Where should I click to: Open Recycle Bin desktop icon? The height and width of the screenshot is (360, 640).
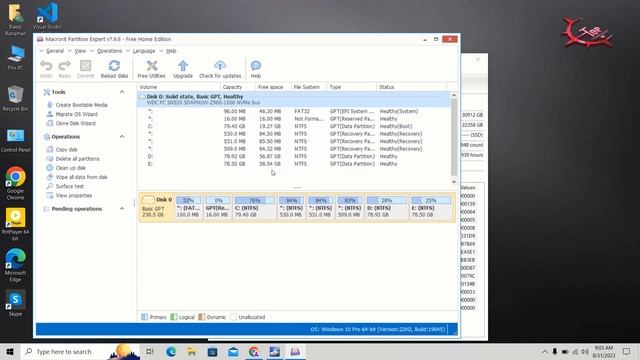tap(16, 98)
